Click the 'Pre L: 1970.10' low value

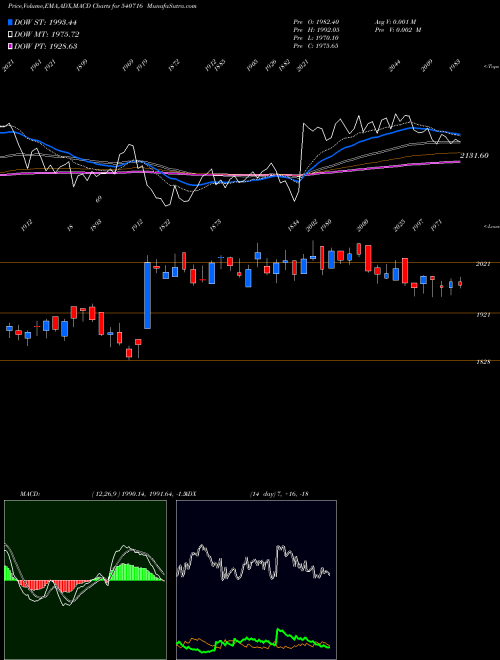(x=316, y=38)
